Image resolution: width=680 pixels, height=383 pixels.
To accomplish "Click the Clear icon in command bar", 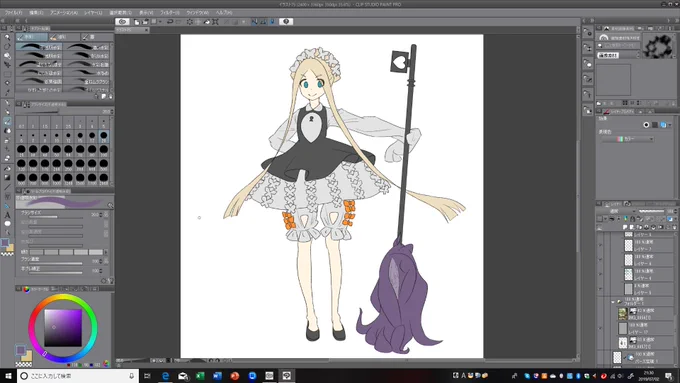I will (190, 22).
